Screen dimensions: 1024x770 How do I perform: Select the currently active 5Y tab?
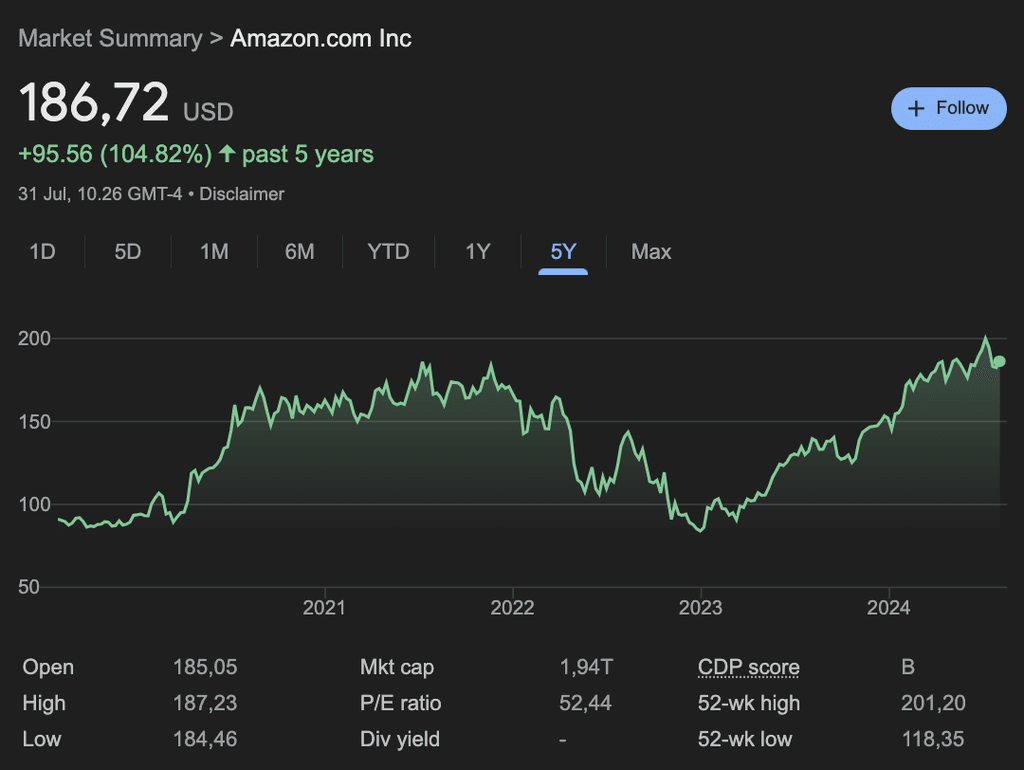(x=562, y=252)
